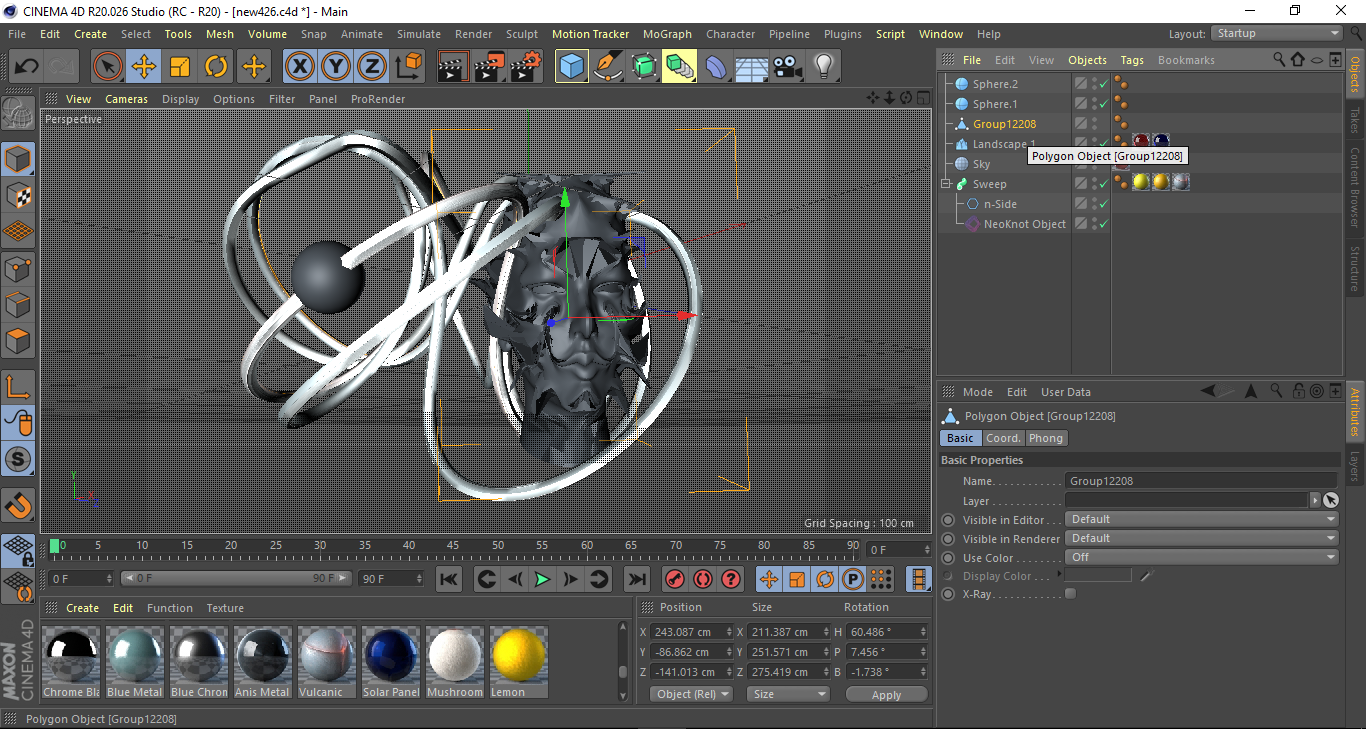
Task: Click the Undo arrow in toolbar
Action: coord(26,67)
